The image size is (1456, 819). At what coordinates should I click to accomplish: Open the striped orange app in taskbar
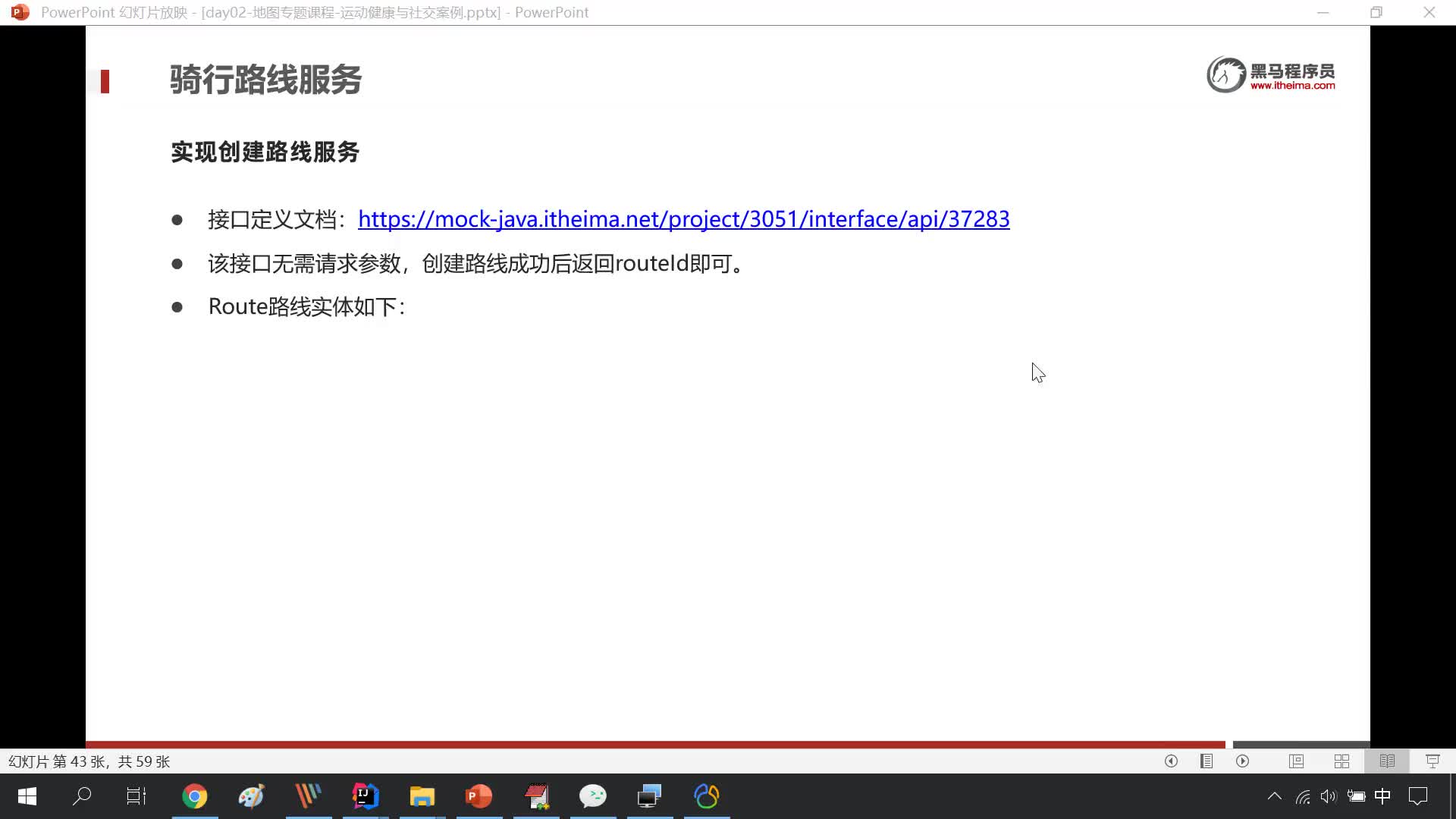point(309,796)
